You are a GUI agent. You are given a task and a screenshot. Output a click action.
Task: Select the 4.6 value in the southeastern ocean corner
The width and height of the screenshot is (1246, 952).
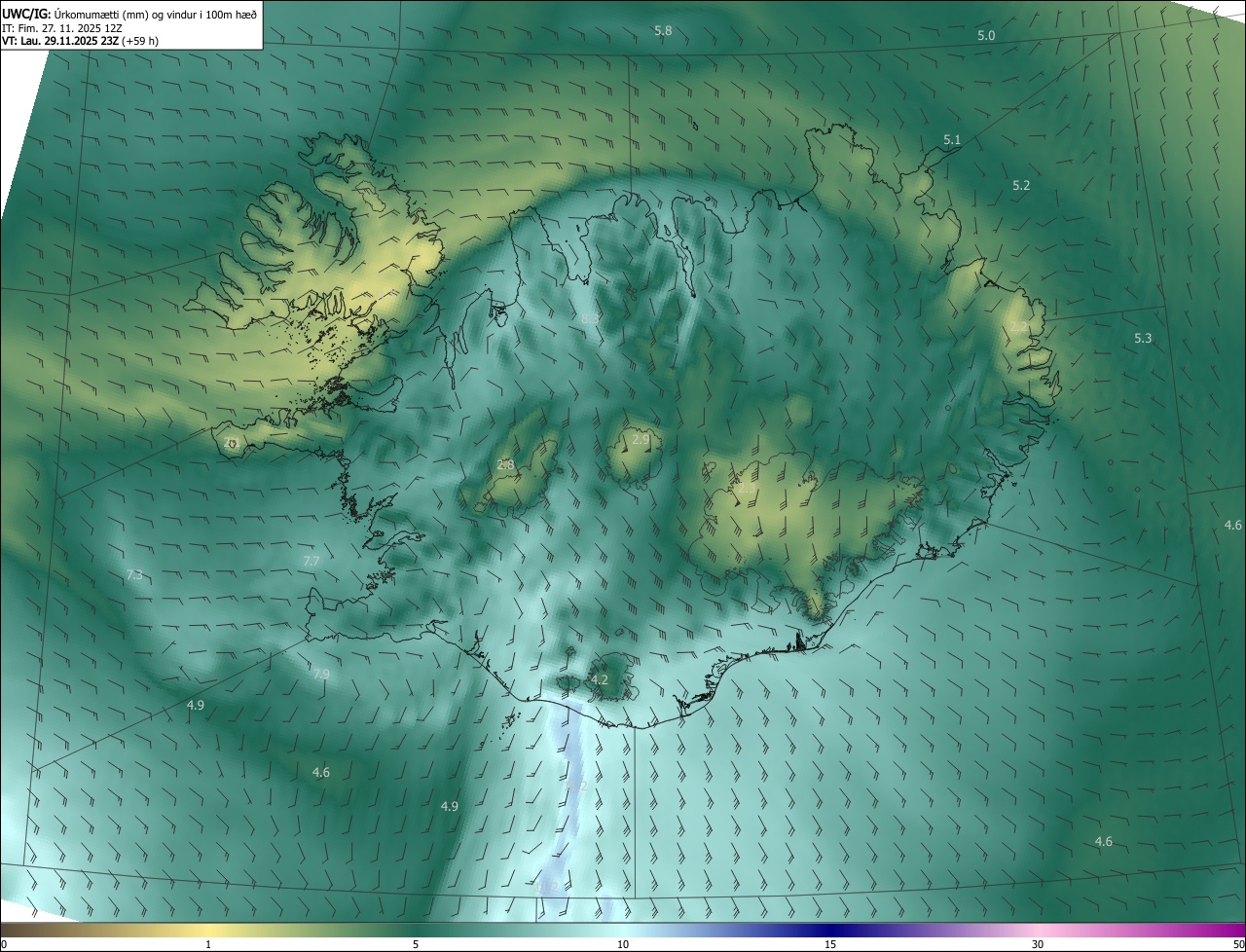(1104, 842)
